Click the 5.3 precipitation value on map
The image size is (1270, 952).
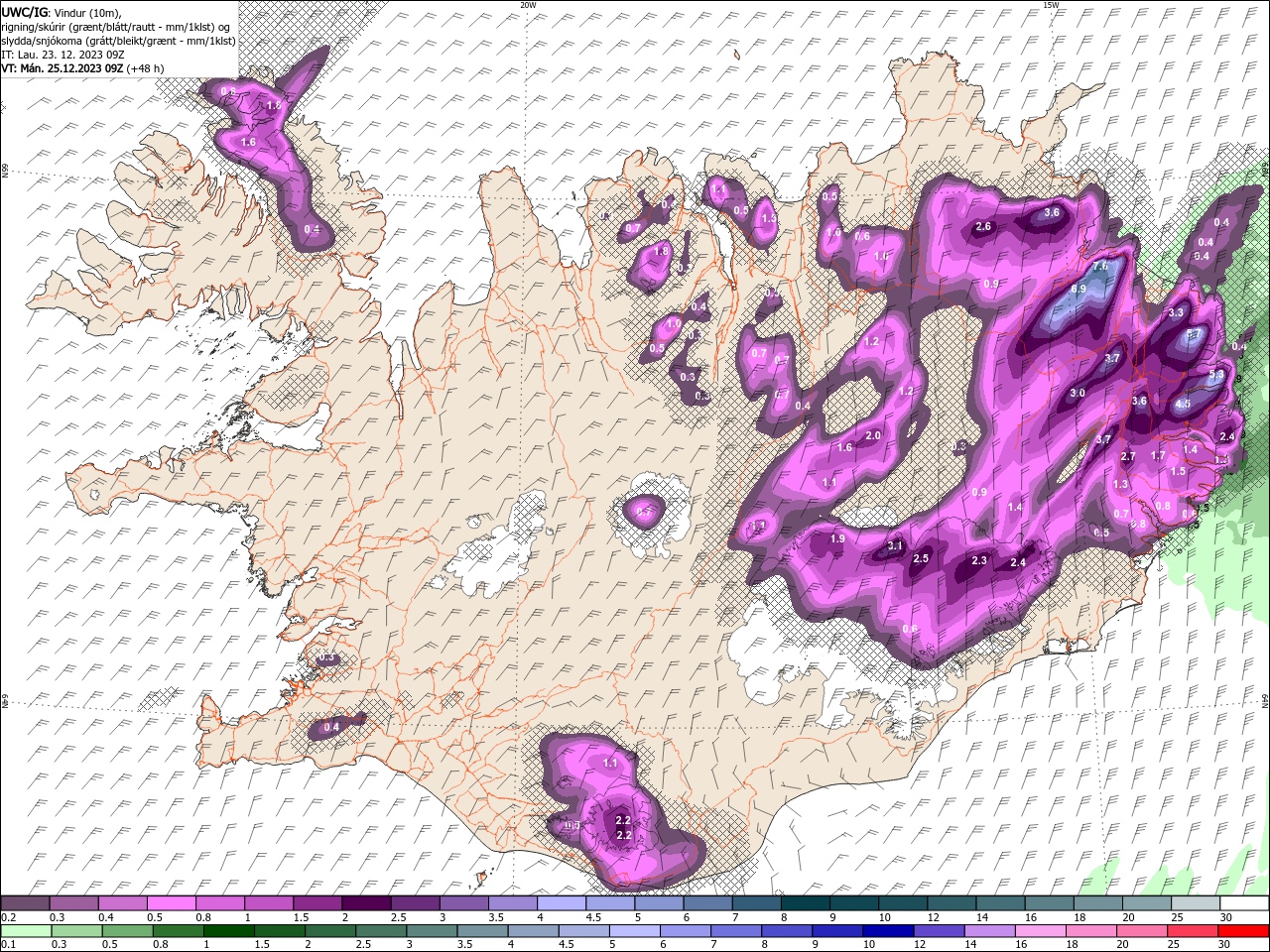click(1216, 375)
